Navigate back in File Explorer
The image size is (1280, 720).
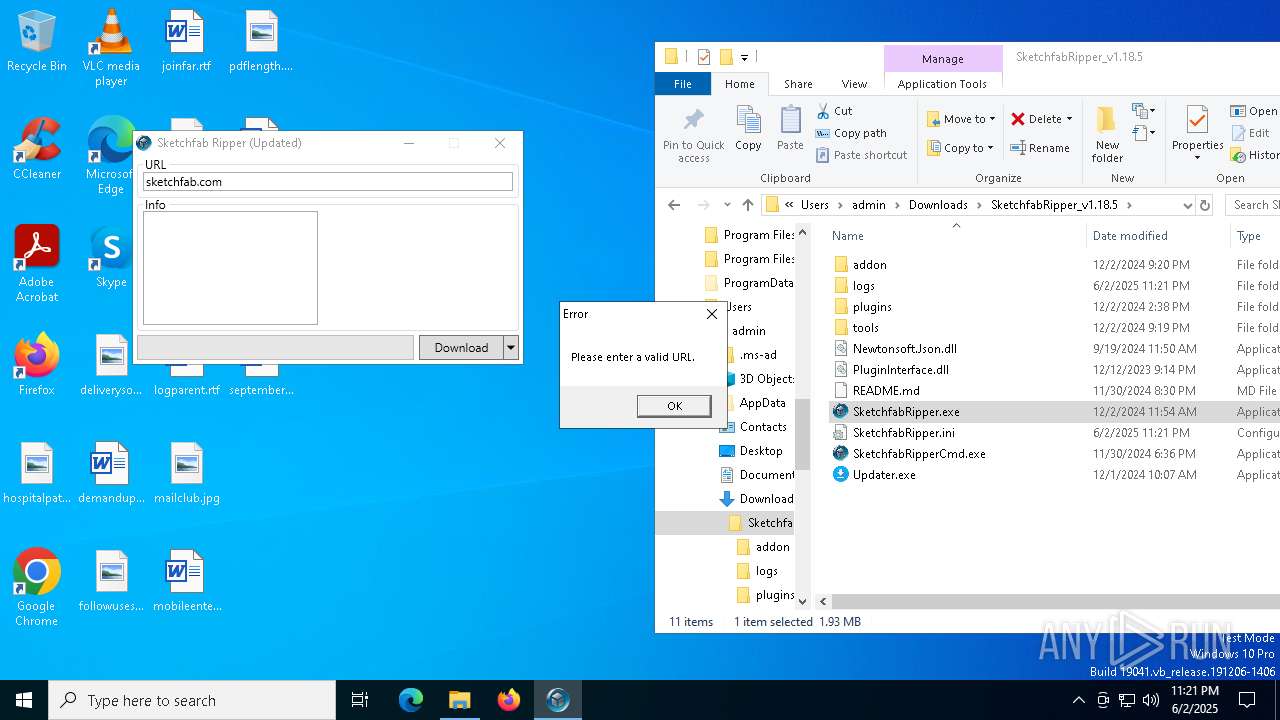[674, 205]
